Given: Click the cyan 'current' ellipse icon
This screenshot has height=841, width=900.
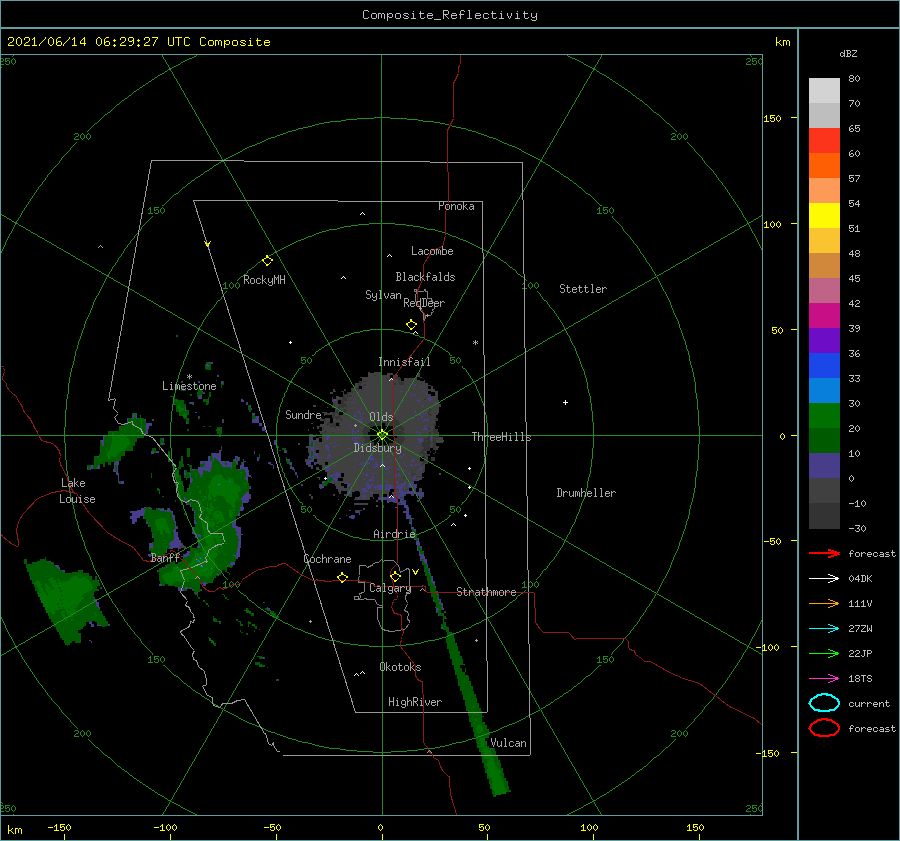Looking at the screenshot, I should click(824, 703).
